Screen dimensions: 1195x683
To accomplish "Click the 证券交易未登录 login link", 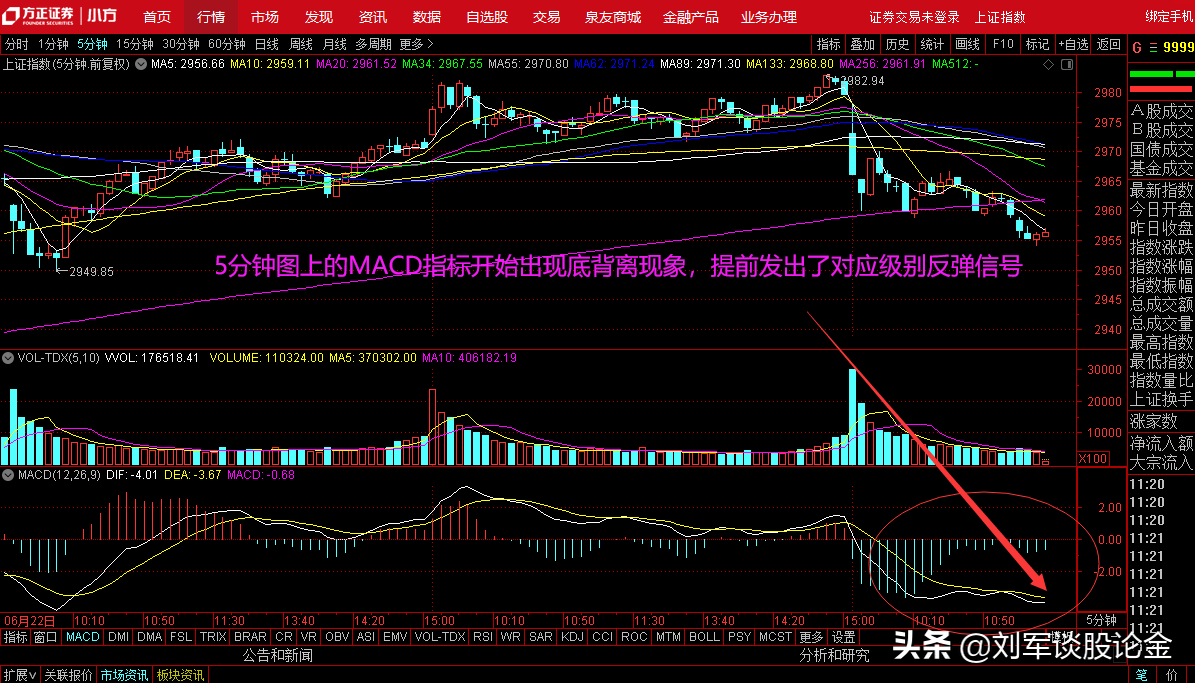I will [914, 16].
